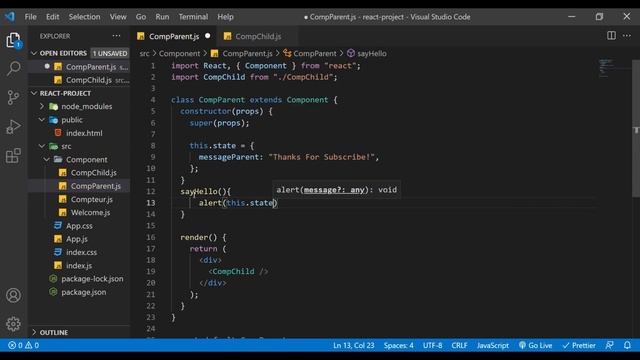The image size is (640, 360).
Task: Change the CRLF end of line sequence
Action: [459, 345]
